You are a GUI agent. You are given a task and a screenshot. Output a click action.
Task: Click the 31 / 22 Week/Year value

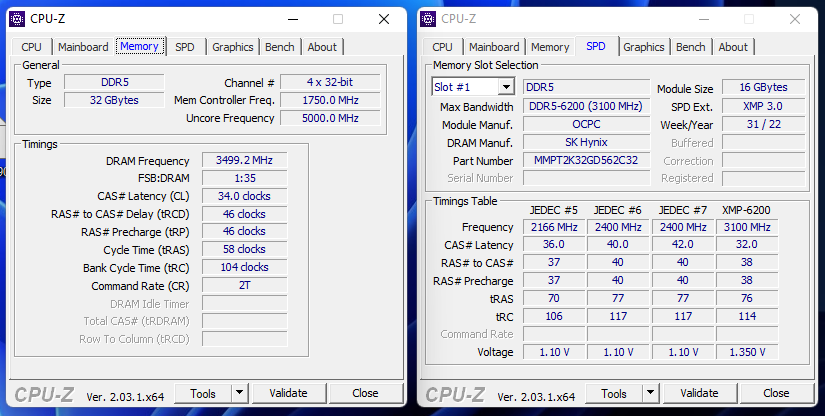(763, 124)
